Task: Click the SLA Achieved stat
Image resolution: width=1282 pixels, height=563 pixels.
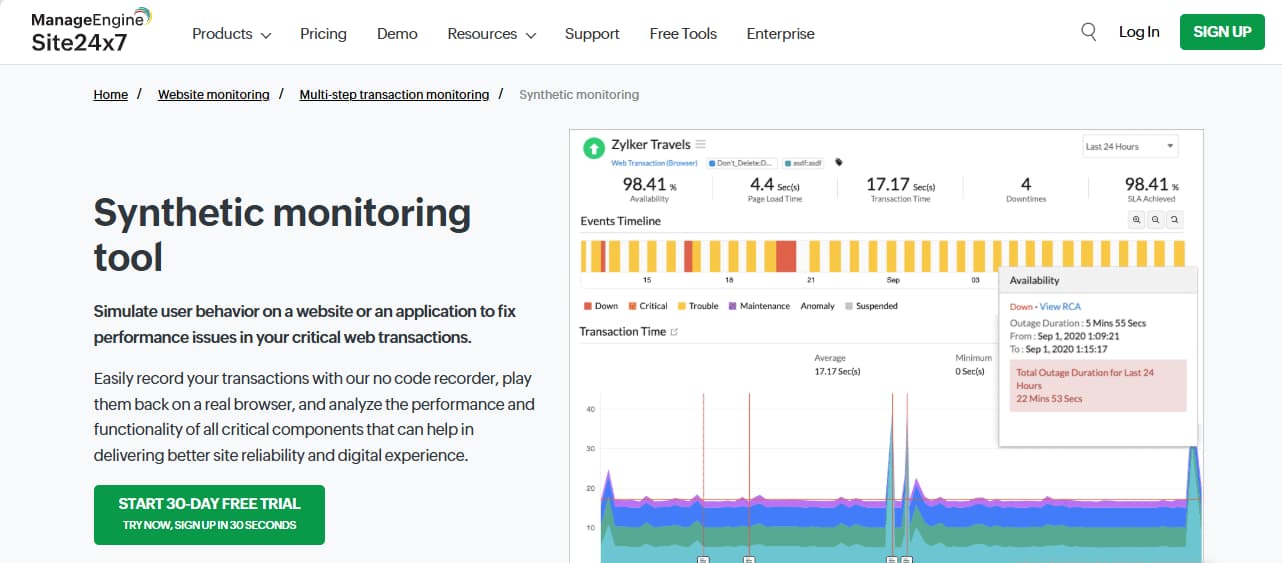Action: (1151, 189)
